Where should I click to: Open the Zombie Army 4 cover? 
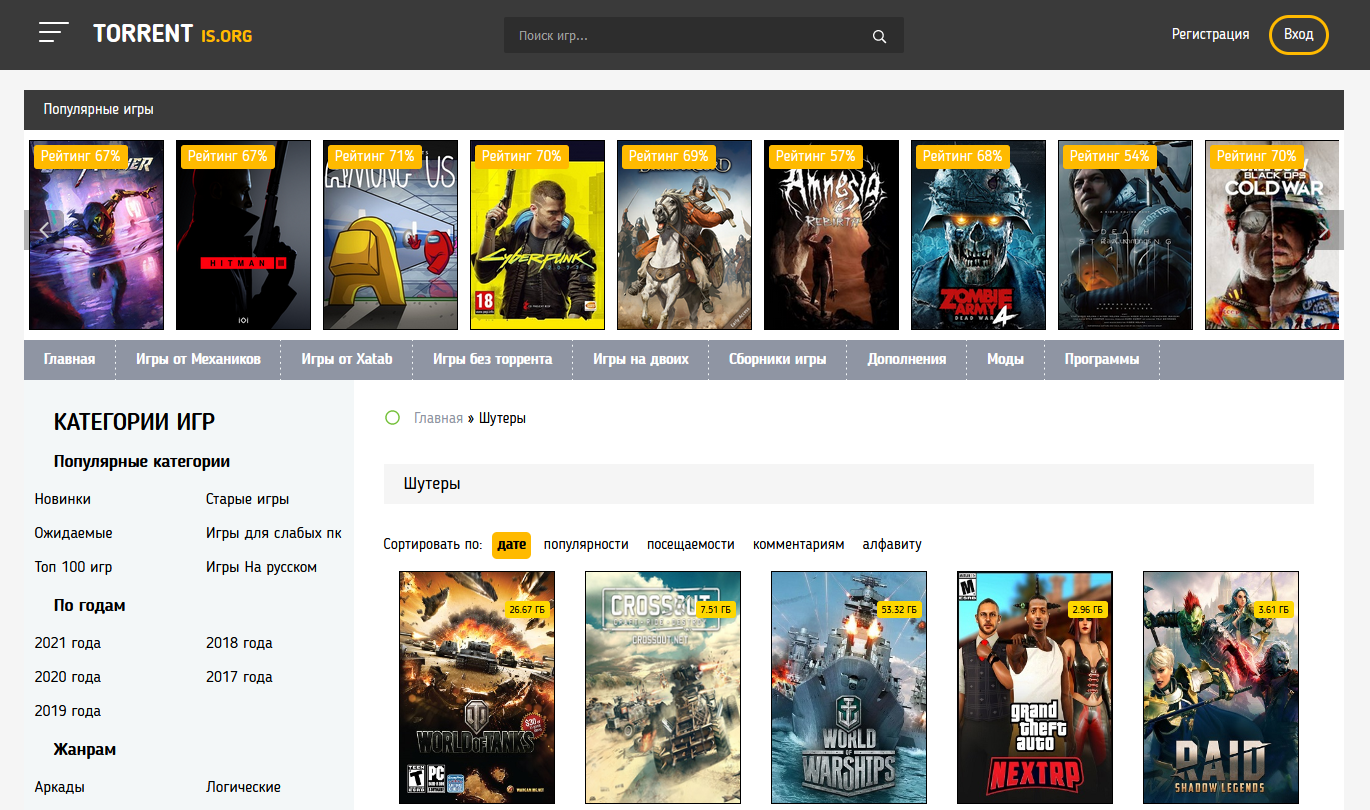[978, 235]
